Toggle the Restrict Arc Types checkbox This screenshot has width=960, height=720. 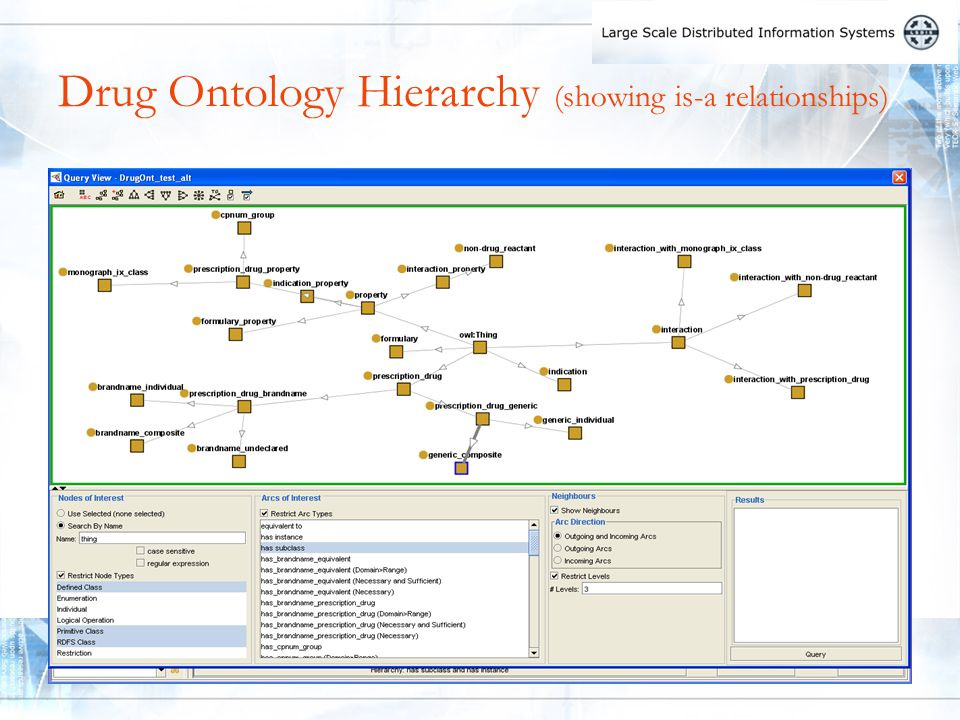(x=264, y=514)
